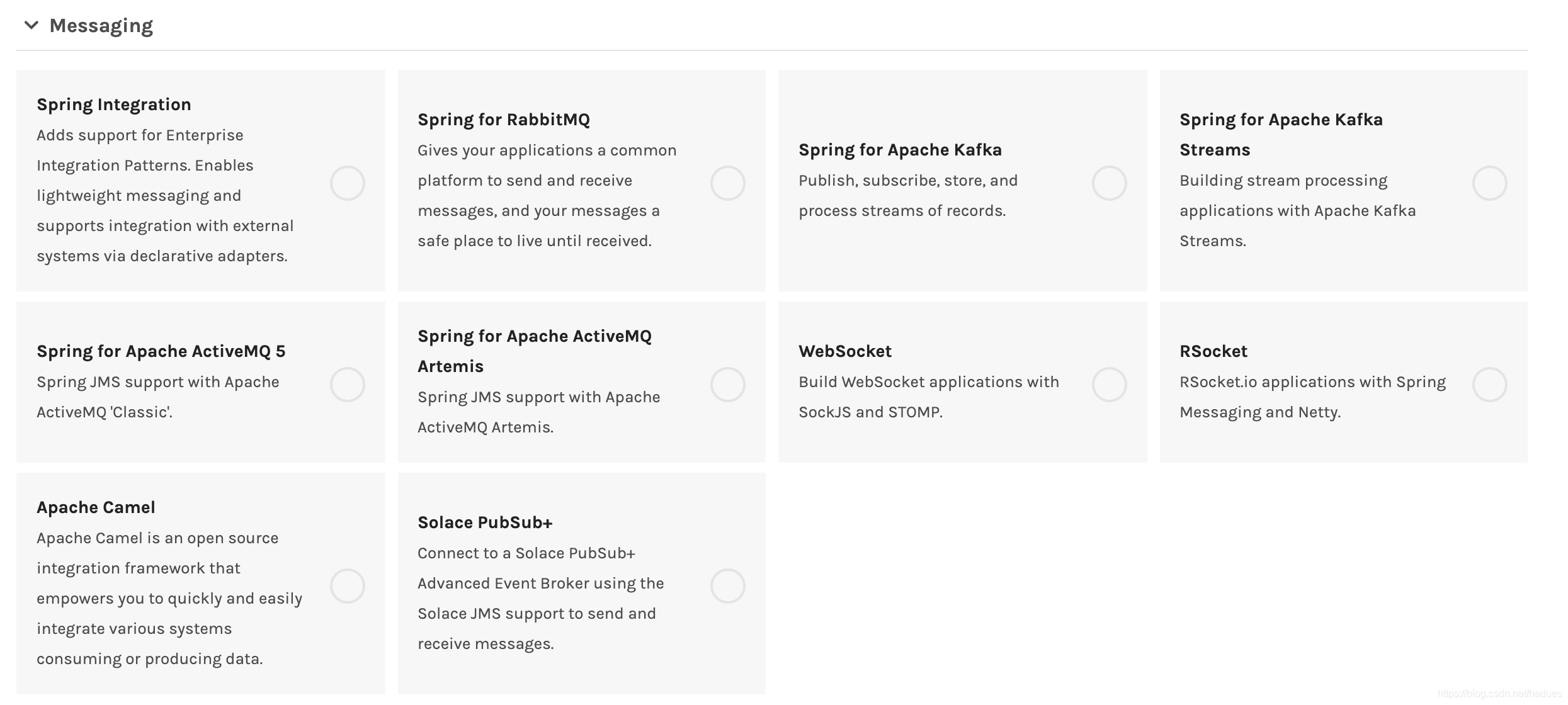Toggle the RSocket radio button
The image size is (1568, 705).
pyautogui.click(x=1489, y=385)
